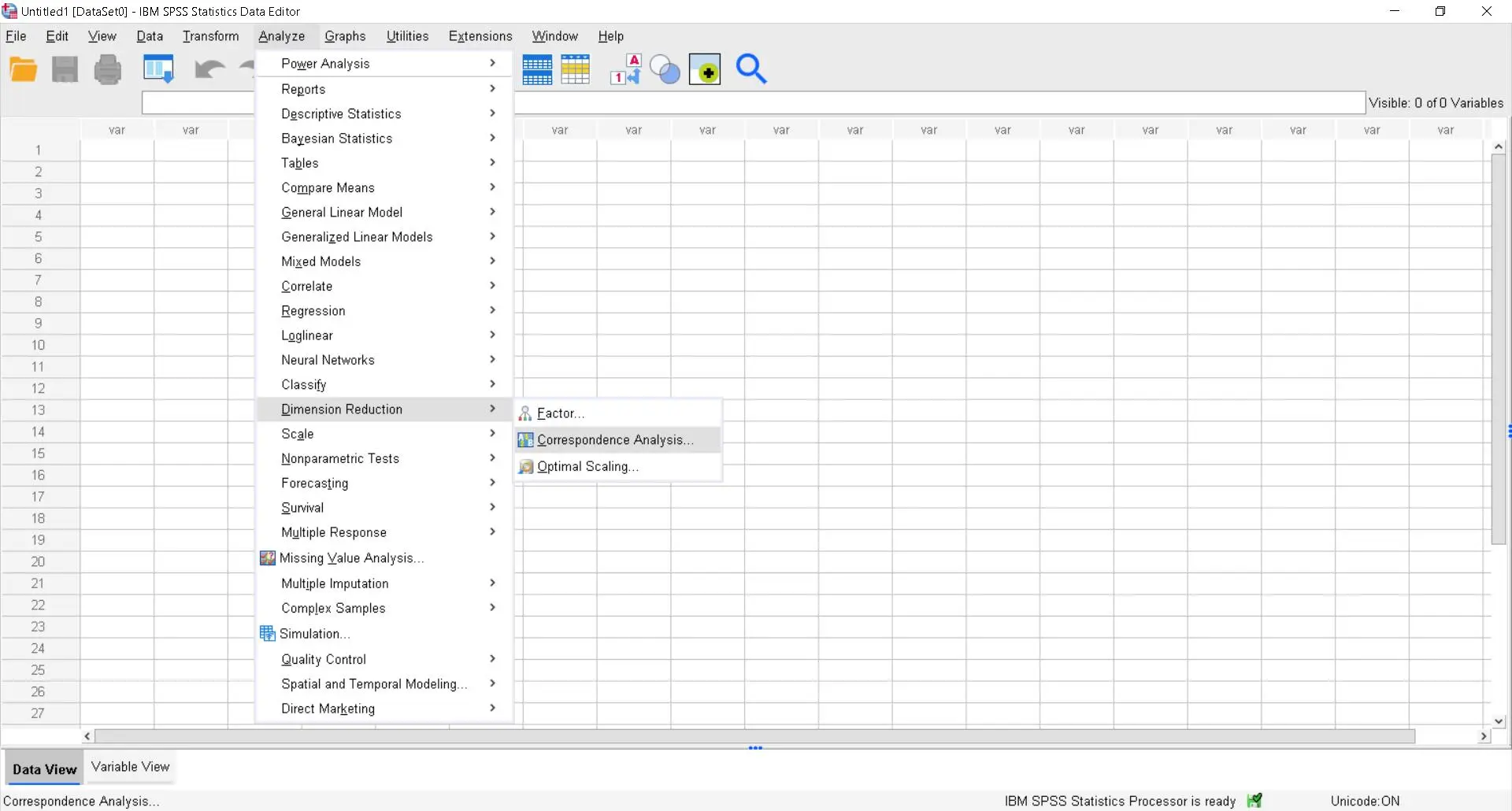Click the overlapping circles Variable Sets icon
The width and height of the screenshot is (1512, 811).
[x=665, y=70]
